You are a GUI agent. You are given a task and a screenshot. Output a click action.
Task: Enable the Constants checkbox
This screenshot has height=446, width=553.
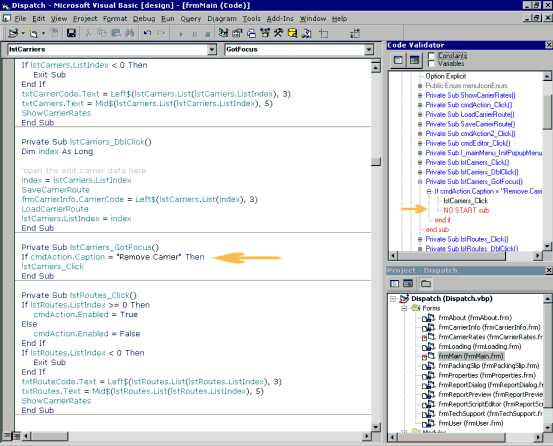(x=431, y=56)
